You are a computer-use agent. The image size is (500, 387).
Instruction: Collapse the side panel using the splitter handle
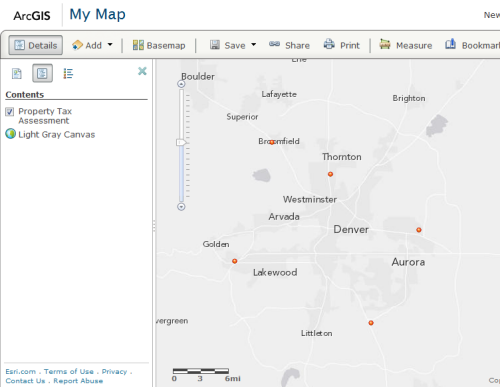tap(154, 226)
